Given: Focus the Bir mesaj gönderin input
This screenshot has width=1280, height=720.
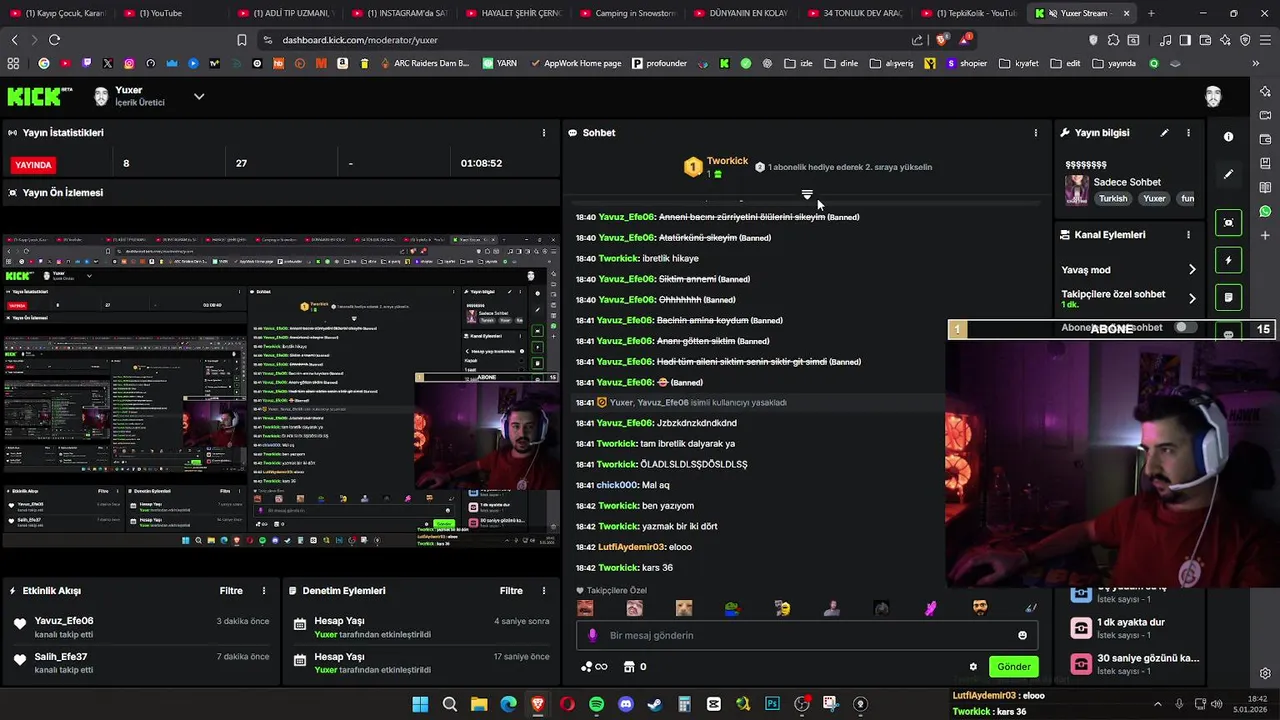Looking at the screenshot, I should click(x=805, y=635).
